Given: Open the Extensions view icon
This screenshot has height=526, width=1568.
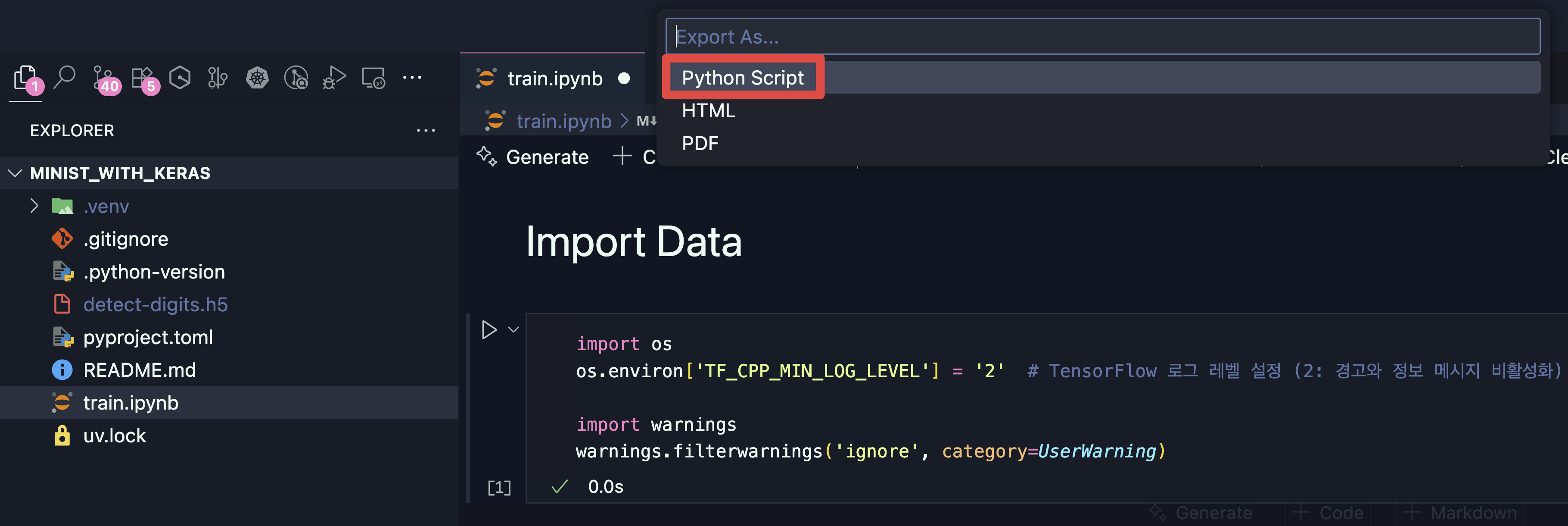Looking at the screenshot, I should (143, 78).
